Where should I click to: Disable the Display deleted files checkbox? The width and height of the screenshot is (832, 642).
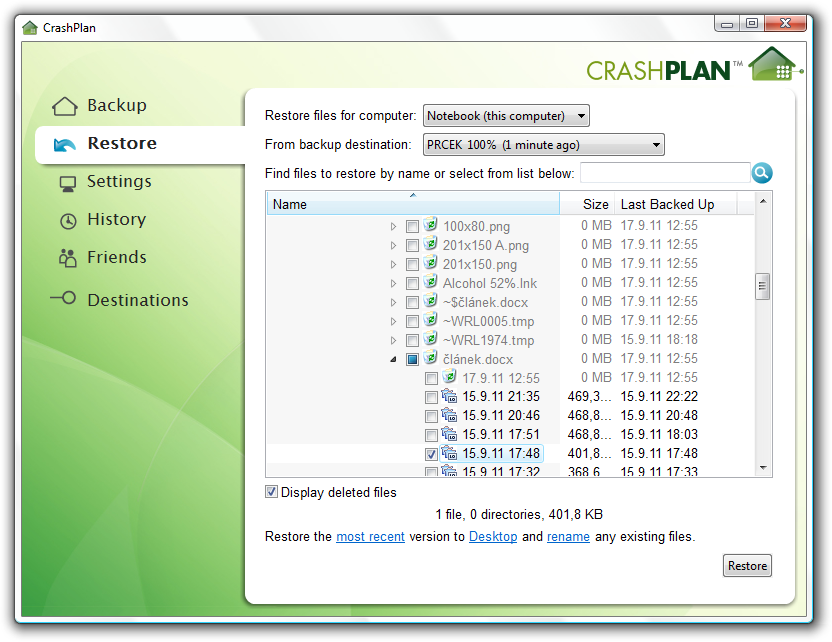pyautogui.click(x=271, y=492)
